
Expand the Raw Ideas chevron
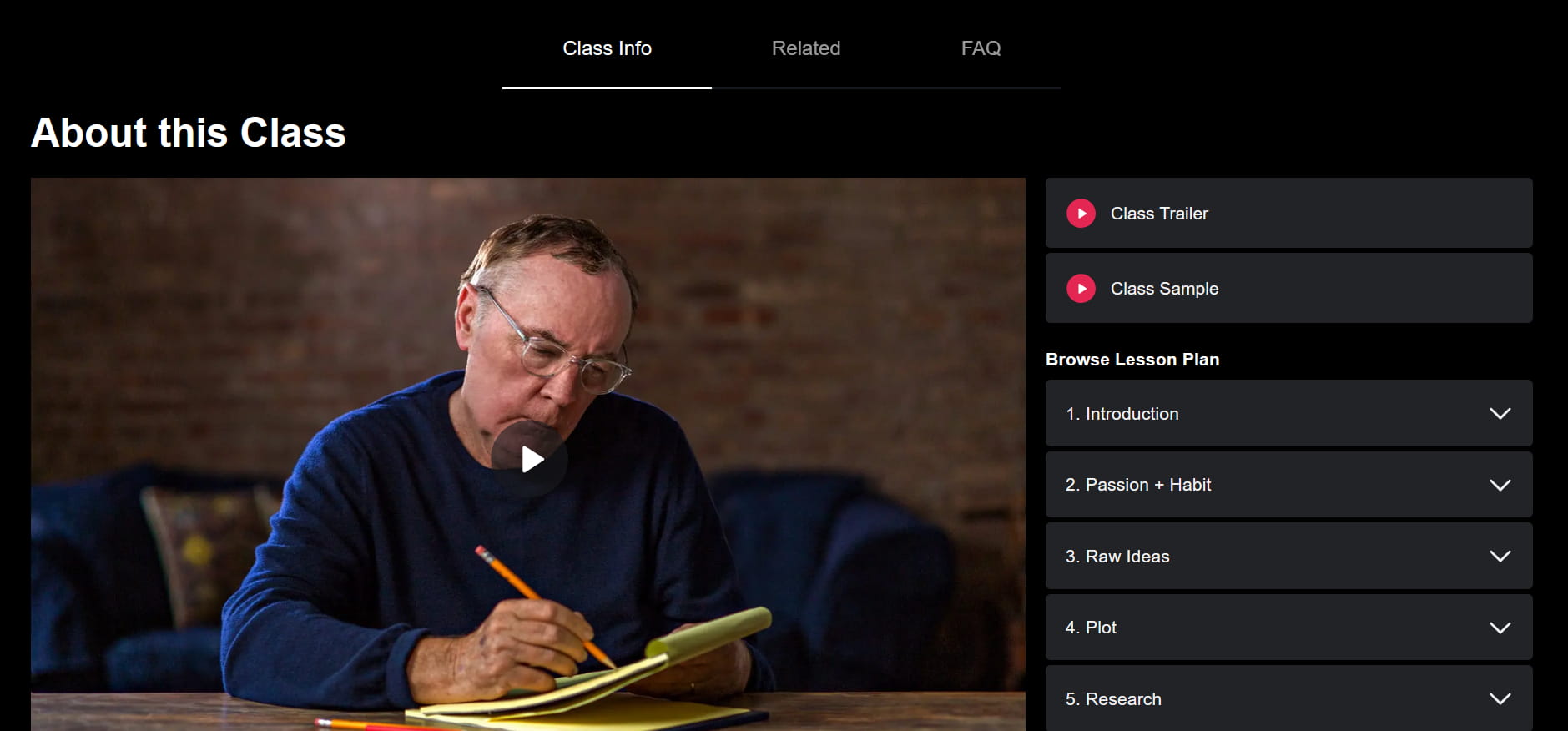click(1500, 557)
